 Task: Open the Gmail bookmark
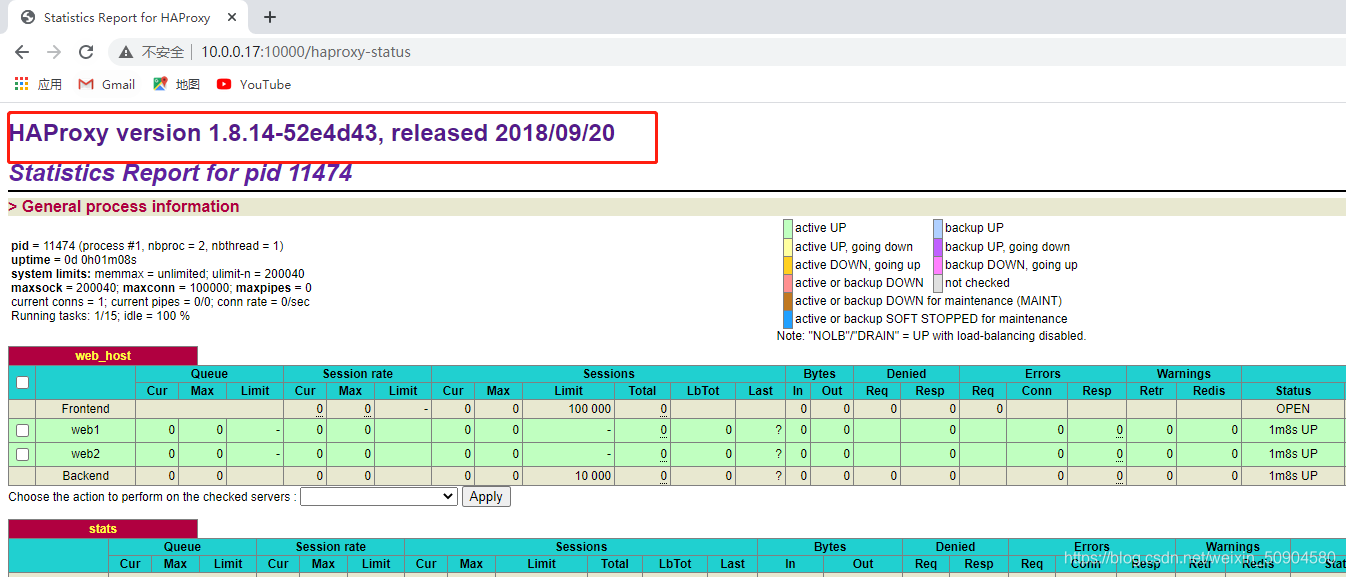pyautogui.click(x=107, y=84)
